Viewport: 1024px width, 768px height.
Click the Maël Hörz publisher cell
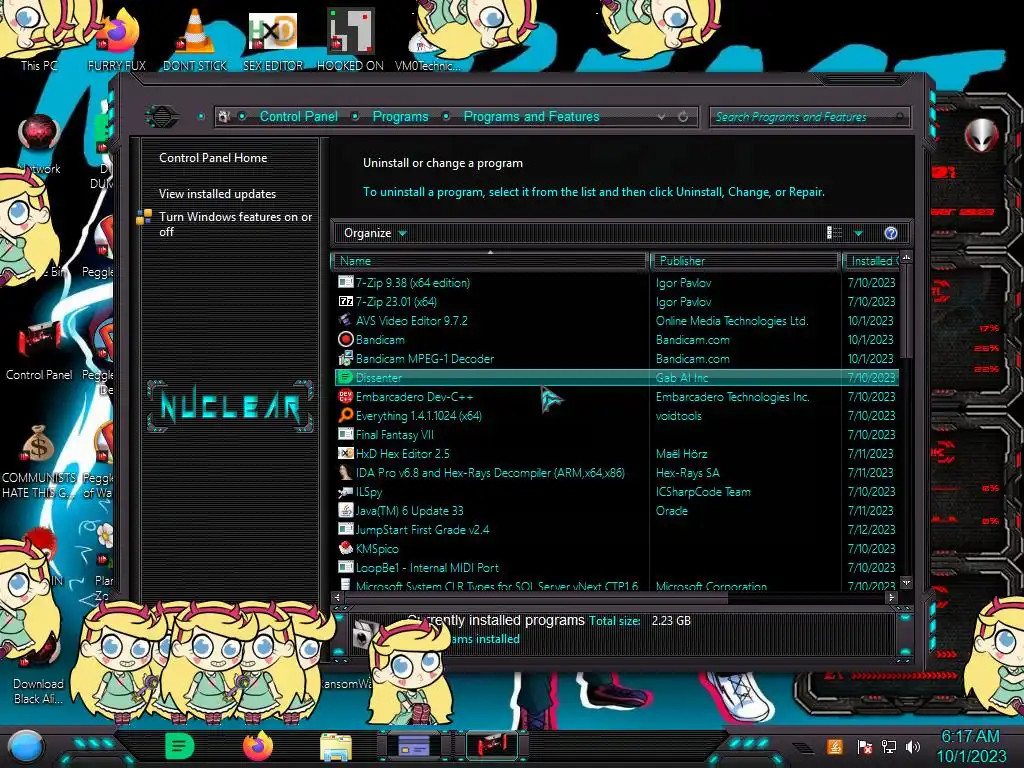pyautogui.click(x=681, y=454)
